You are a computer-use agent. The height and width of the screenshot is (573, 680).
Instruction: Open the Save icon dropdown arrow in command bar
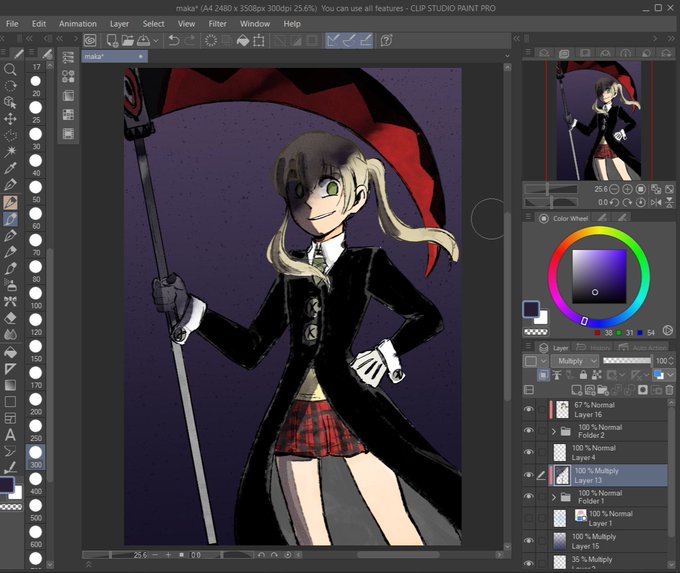156,41
